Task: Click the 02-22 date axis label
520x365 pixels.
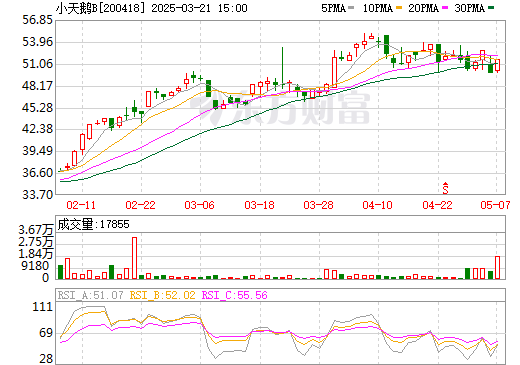Action: tap(140, 205)
